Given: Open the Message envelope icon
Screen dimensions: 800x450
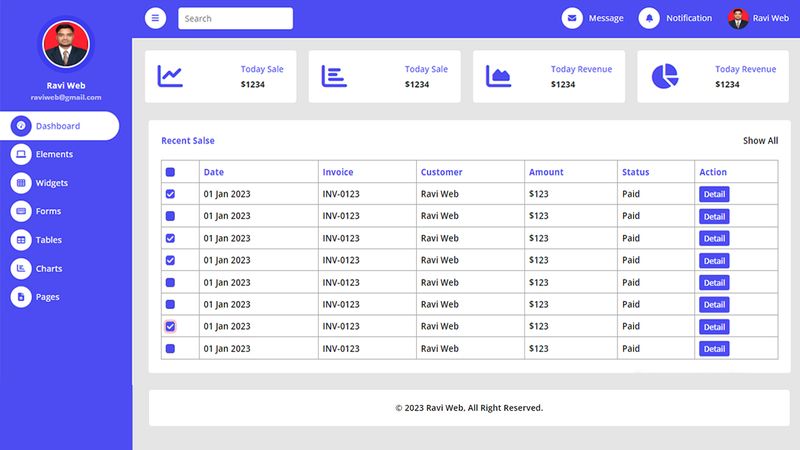Looking at the screenshot, I should point(572,18).
